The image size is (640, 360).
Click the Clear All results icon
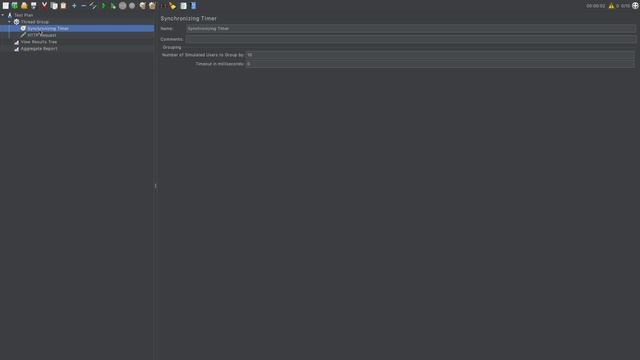[152, 6]
